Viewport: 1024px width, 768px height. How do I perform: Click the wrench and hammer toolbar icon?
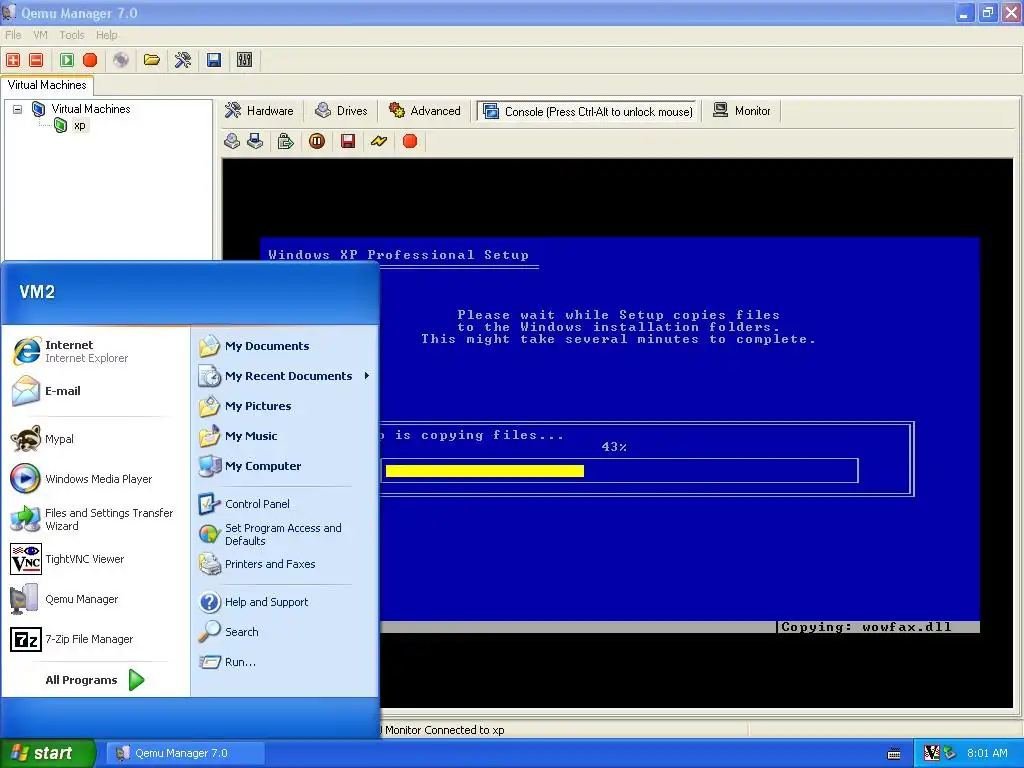[183, 60]
